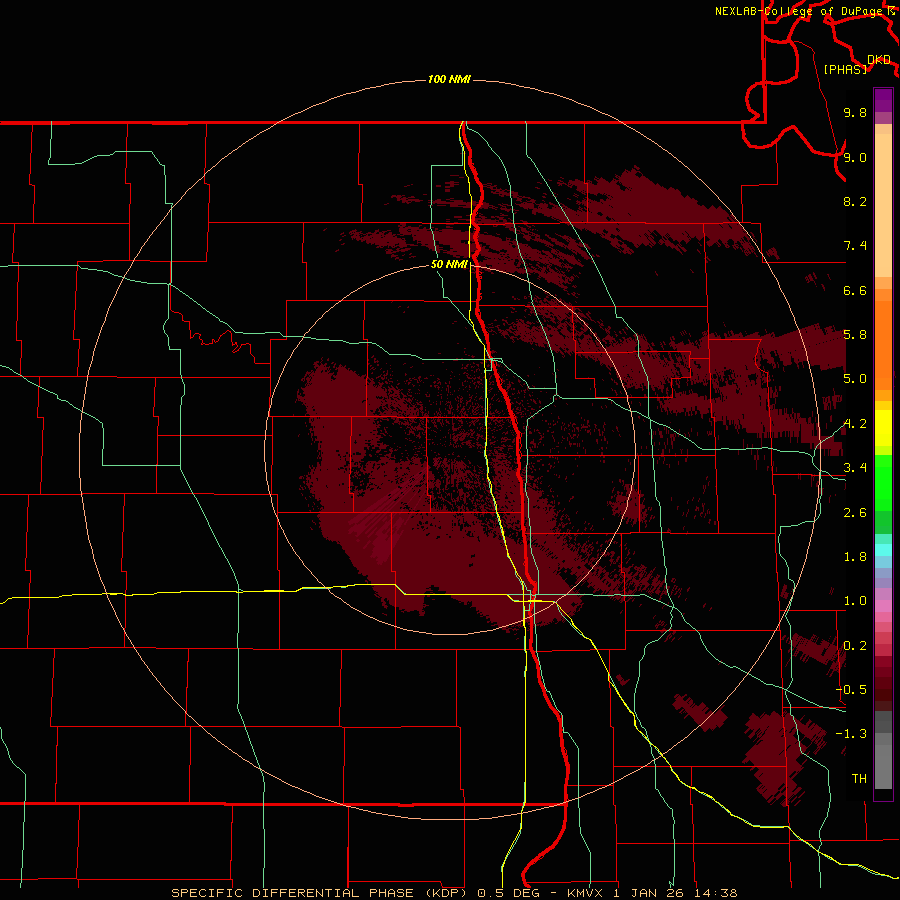Click the pink segment of color bar
The width and height of the screenshot is (900, 900).
click(x=883, y=606)
